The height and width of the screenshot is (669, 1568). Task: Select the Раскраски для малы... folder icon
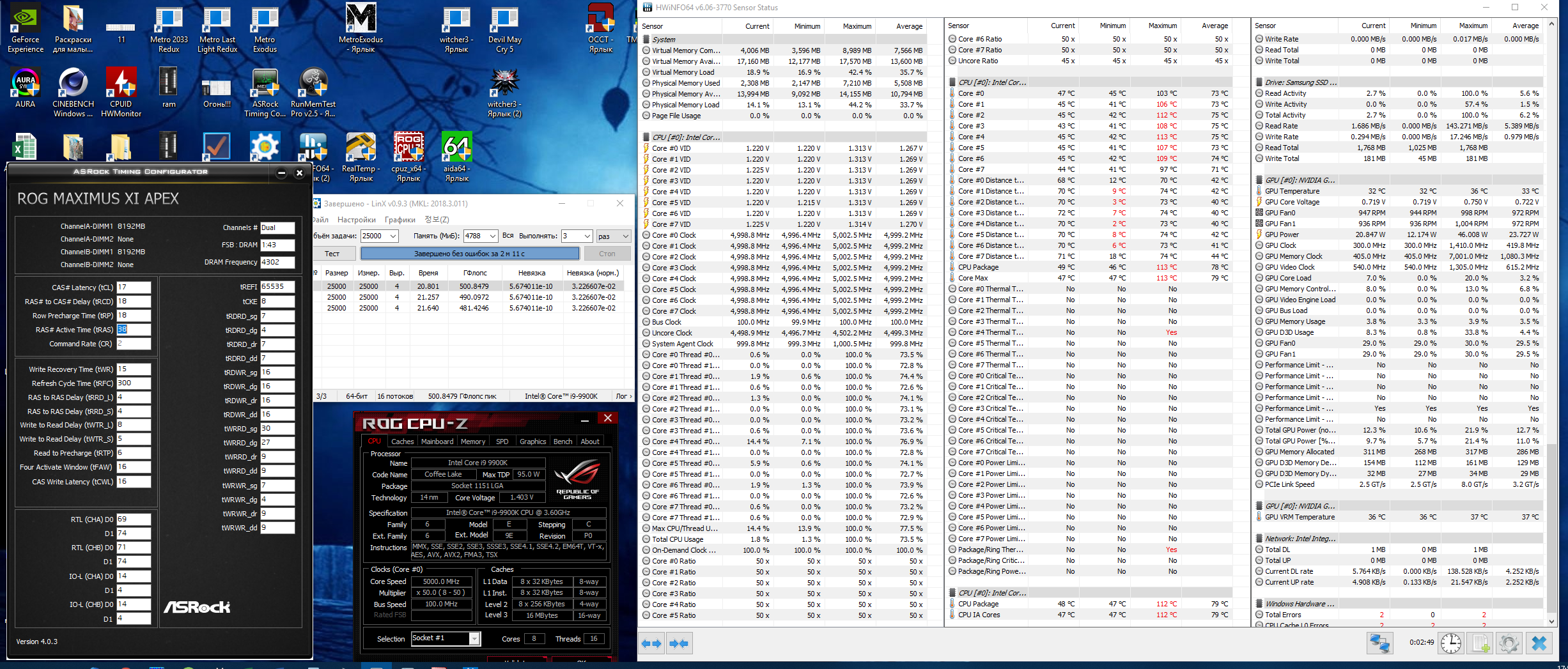[x=73, y=29]
